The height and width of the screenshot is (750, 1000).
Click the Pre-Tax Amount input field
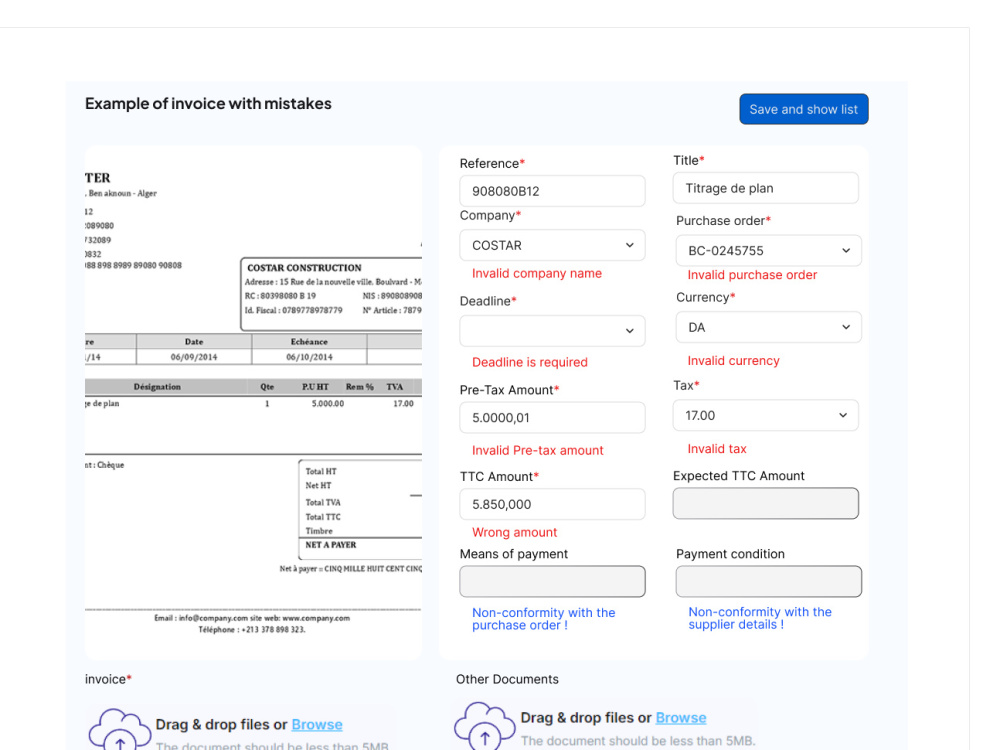click(552, 417)
